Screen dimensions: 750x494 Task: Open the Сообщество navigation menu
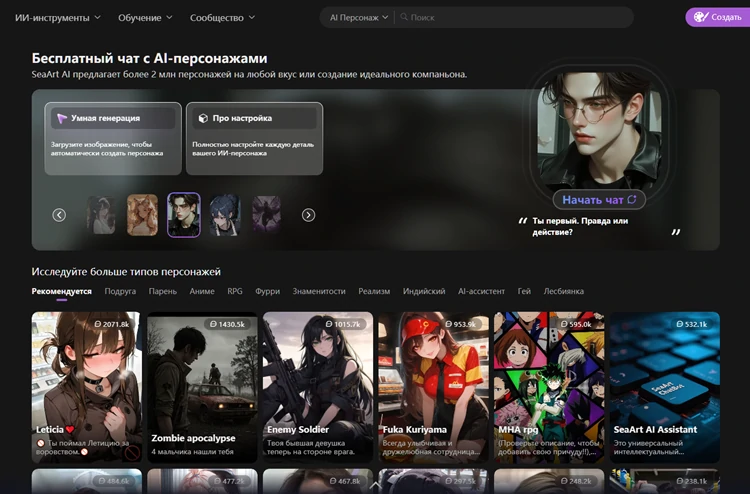coord(221,18)
